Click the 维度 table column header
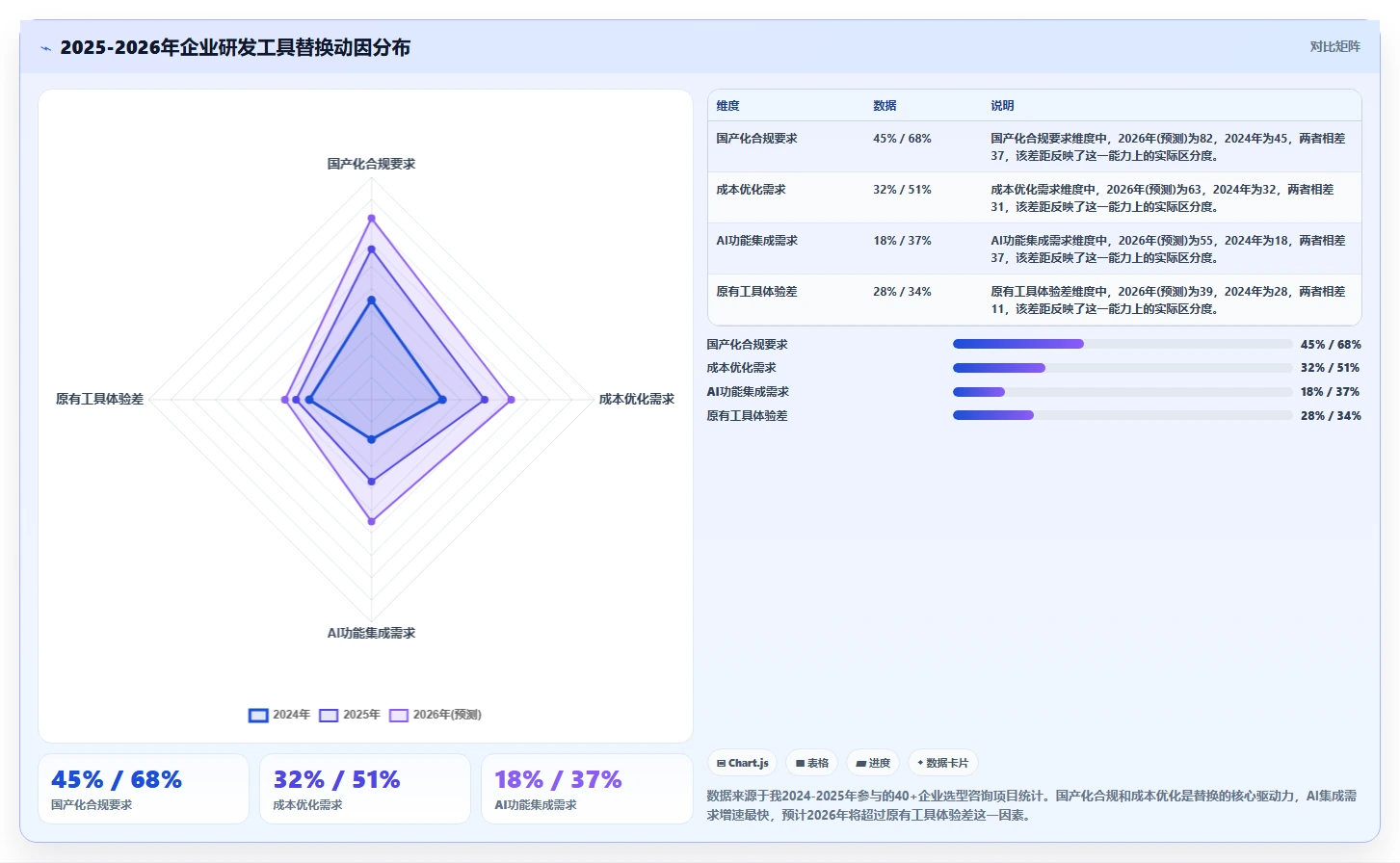This screenshot has width=1400, height=863. [727, 106]
